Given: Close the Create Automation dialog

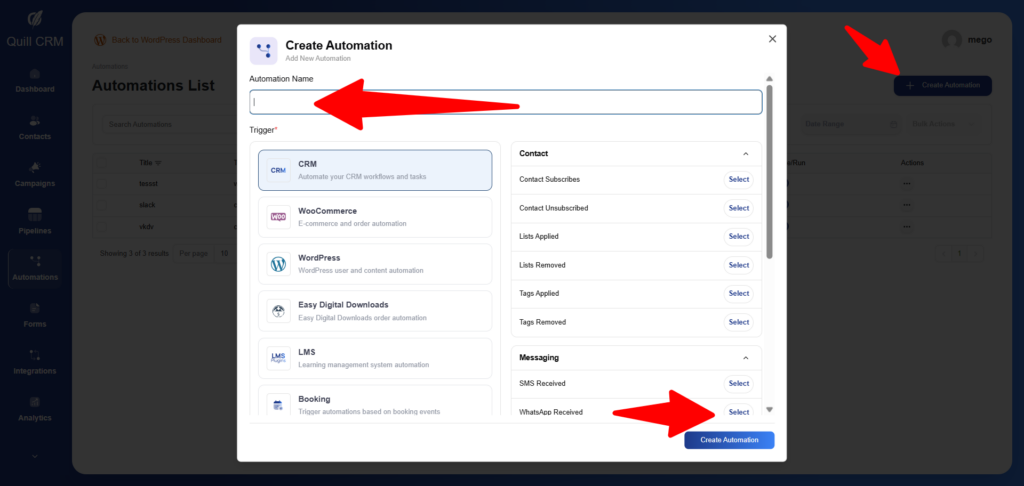Looking at the screenshot, I should (772, 39).
